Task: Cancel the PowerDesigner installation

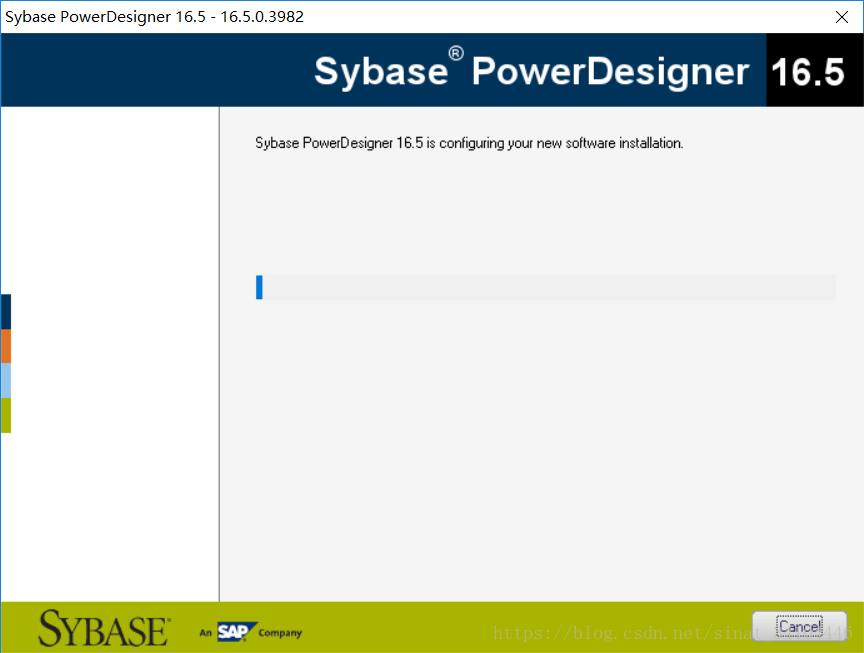Action: [799, 627]
